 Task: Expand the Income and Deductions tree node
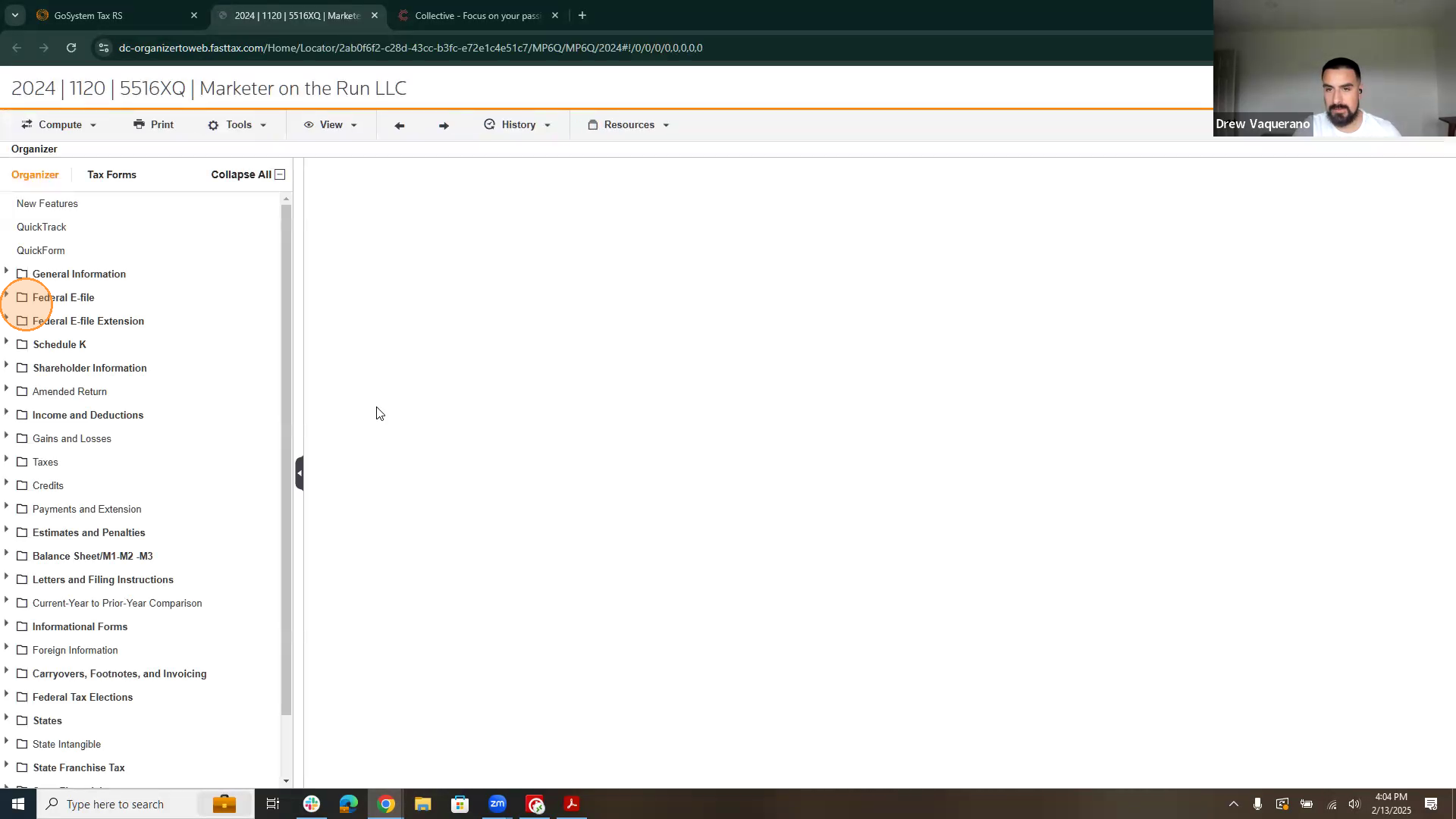(7, 413)
